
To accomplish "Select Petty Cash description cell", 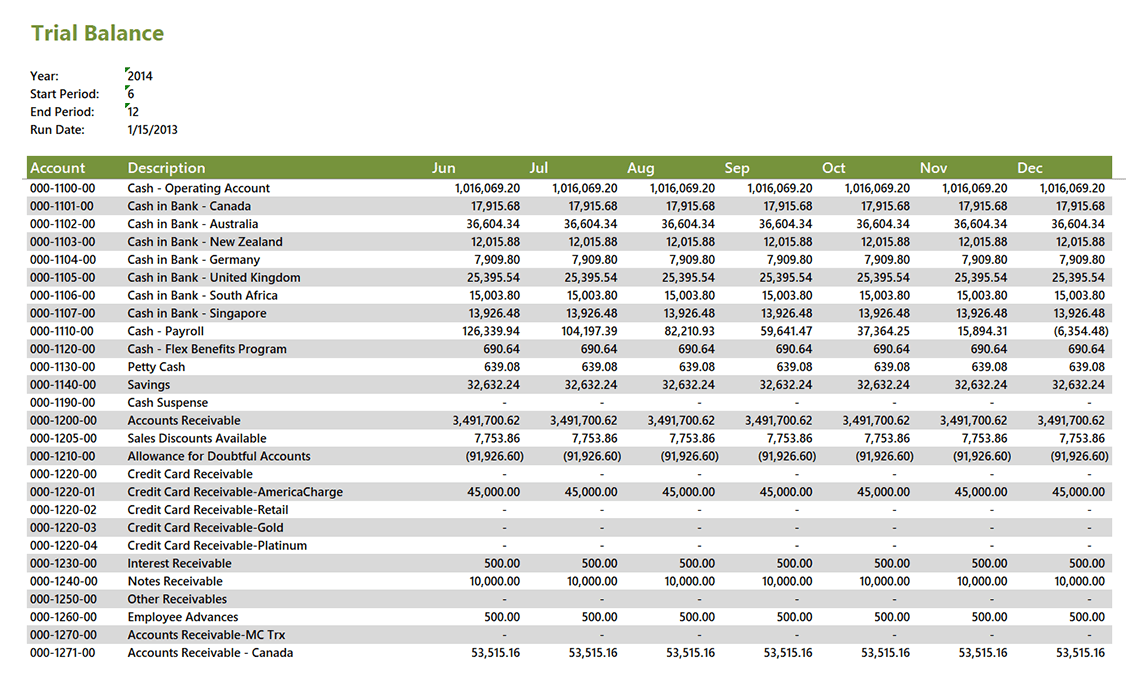I will coord(156,367).
